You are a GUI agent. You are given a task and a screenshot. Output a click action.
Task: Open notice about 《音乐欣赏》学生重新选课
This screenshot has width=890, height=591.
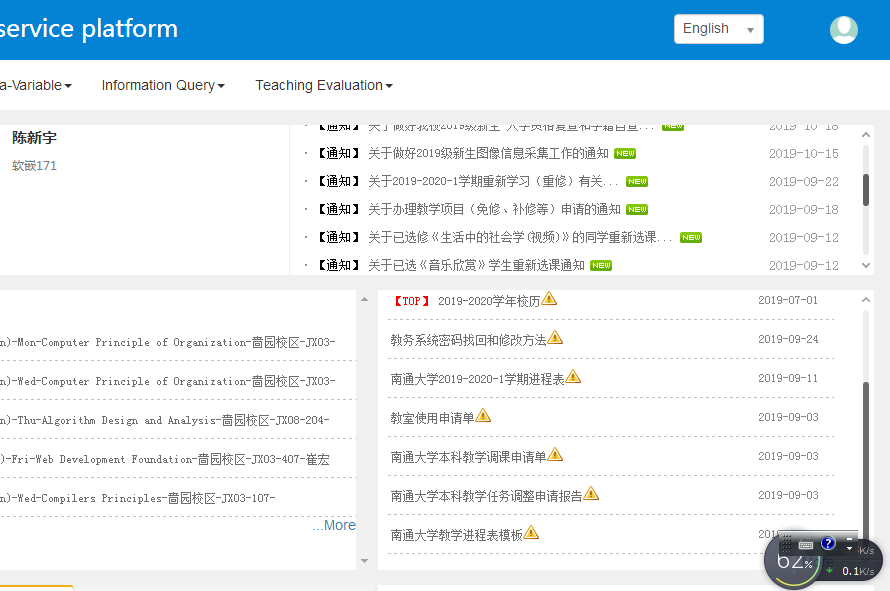tap(476, 265)
